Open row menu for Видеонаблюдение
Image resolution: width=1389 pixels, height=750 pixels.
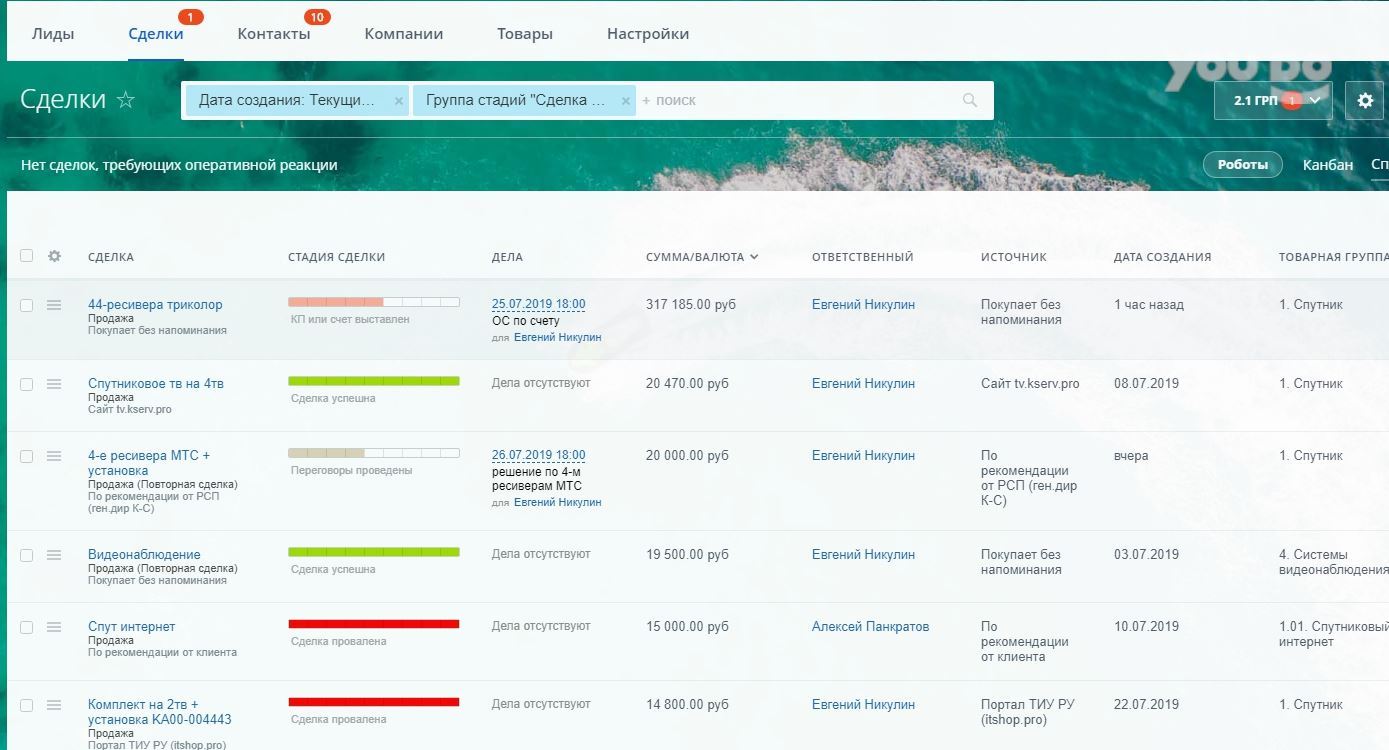[54, 555]
